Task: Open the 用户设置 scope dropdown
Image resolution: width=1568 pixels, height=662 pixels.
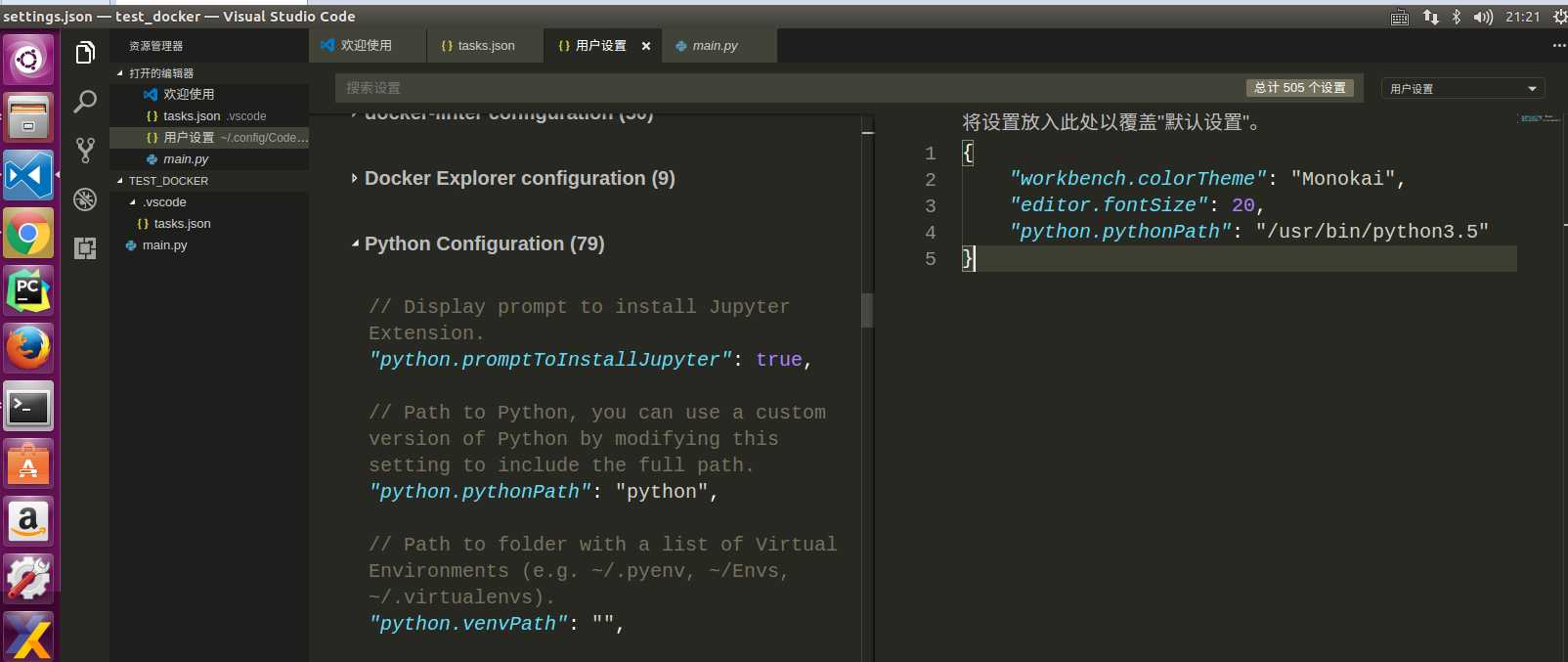Action: (x=1462, y=88)
